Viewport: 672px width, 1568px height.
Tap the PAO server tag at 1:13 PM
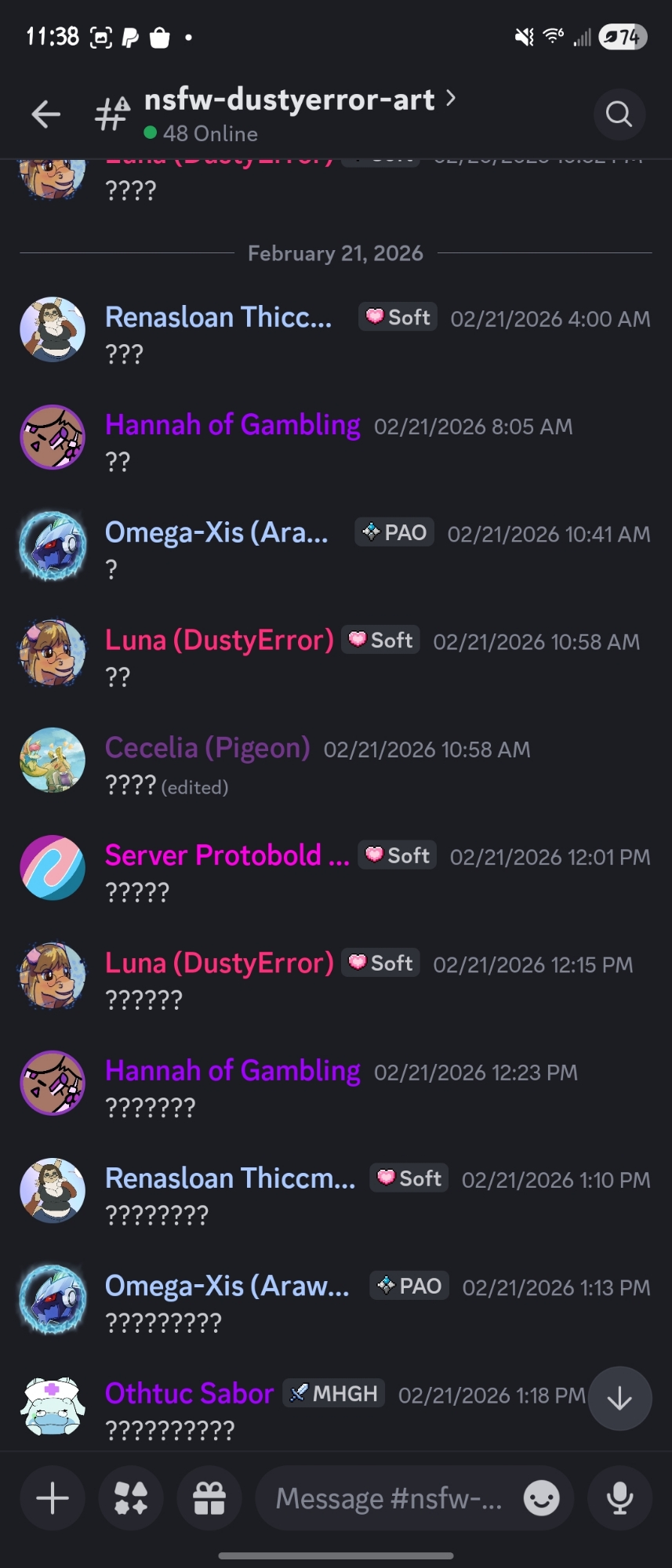[409, 1286]
